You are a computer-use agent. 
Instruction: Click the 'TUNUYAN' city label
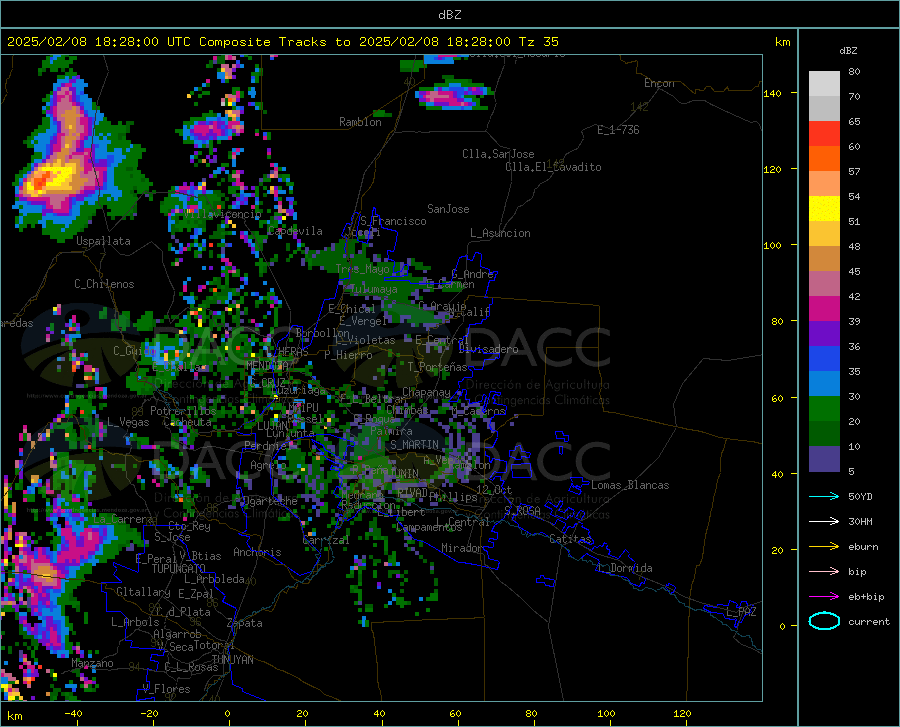pyautogui.click(x=232, y=660)
